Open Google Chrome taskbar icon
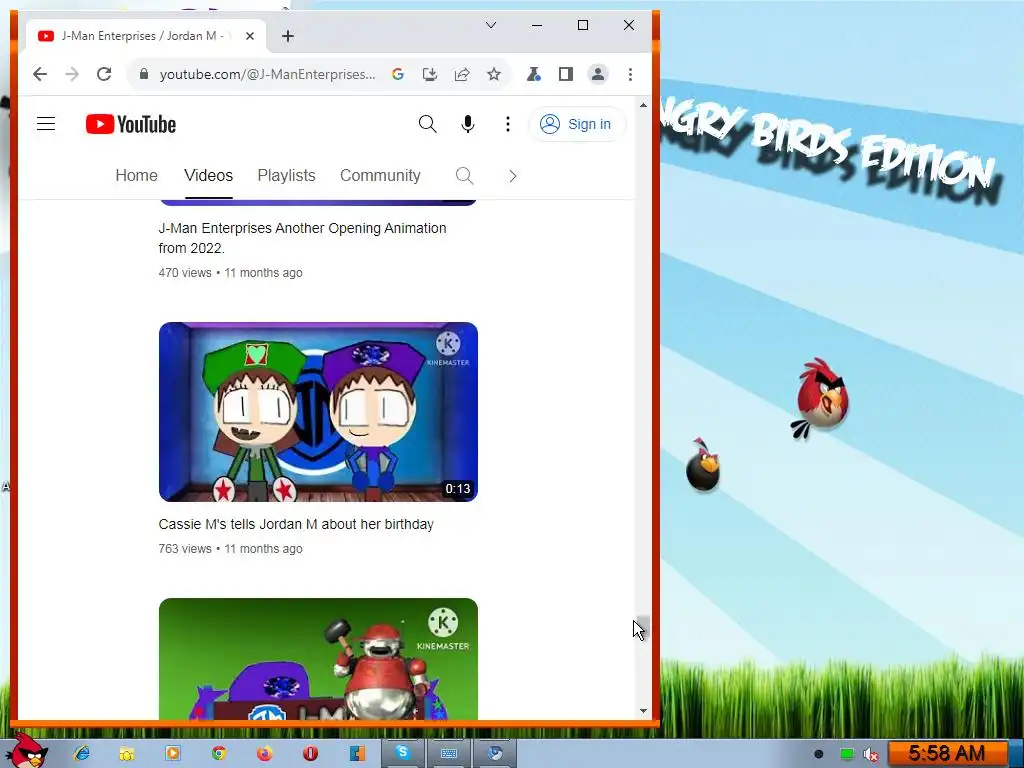 (x=219, y=754)
